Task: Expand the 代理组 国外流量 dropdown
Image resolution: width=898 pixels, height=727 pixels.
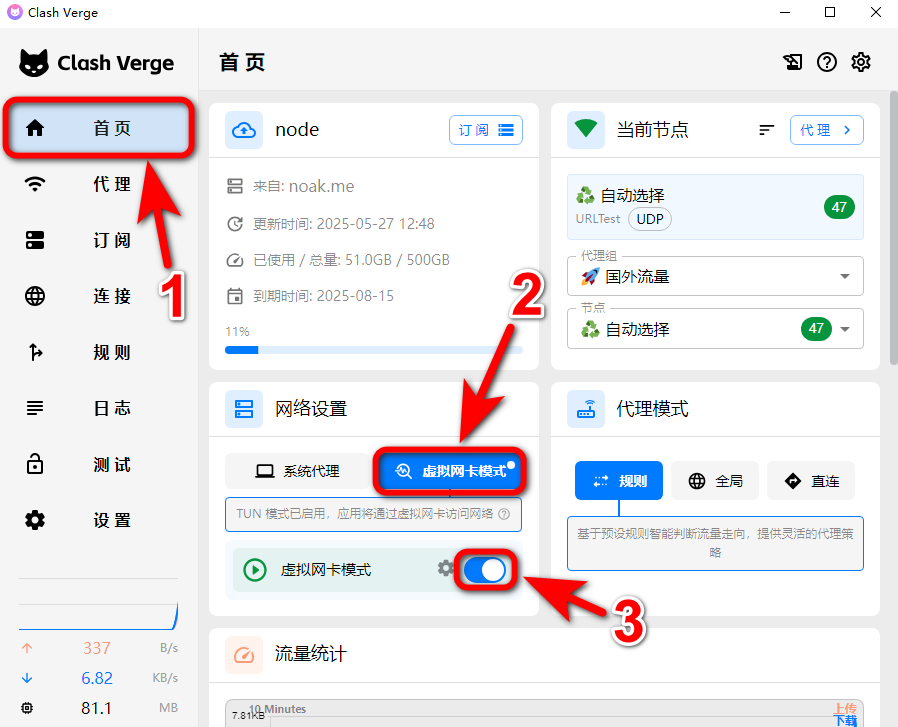Action: click(x=844, y=277)
